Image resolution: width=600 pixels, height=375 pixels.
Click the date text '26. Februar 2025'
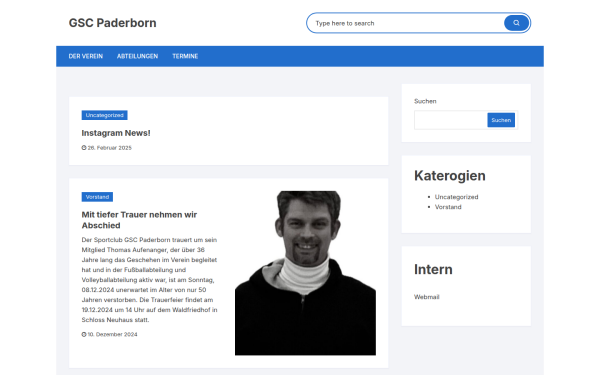point(109,148)
